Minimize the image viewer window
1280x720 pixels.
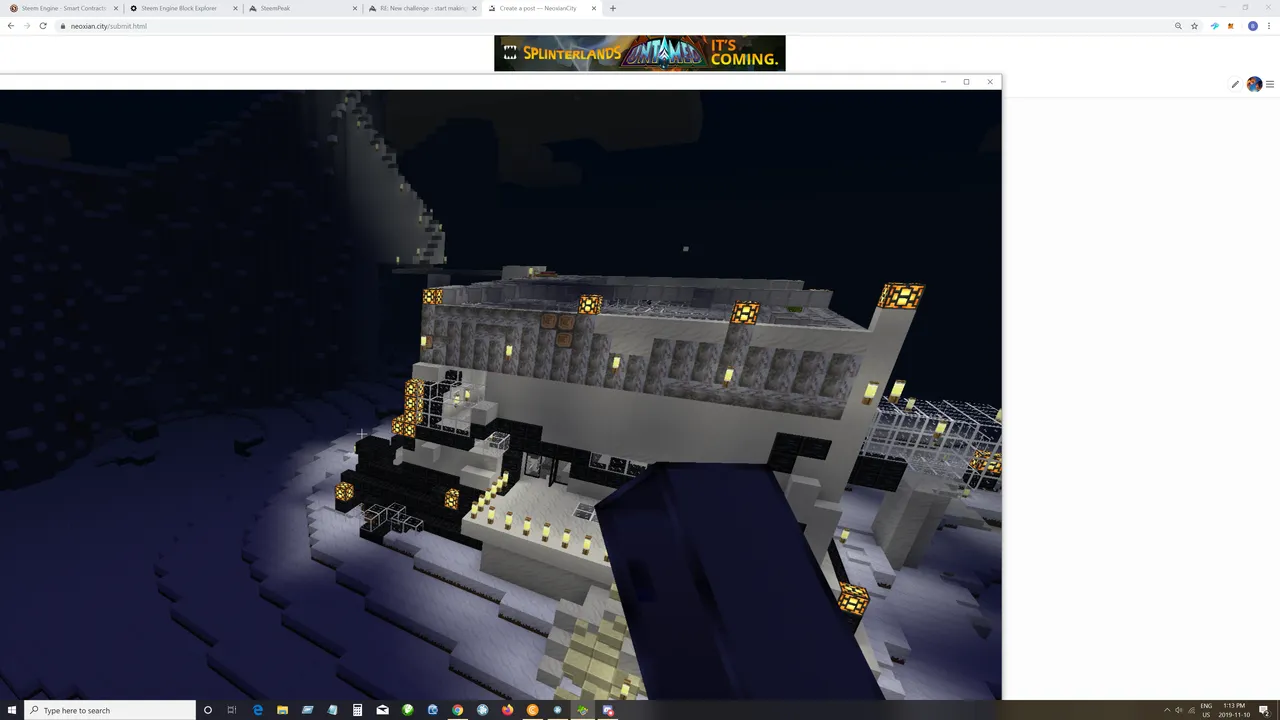[x=943, y=82]
